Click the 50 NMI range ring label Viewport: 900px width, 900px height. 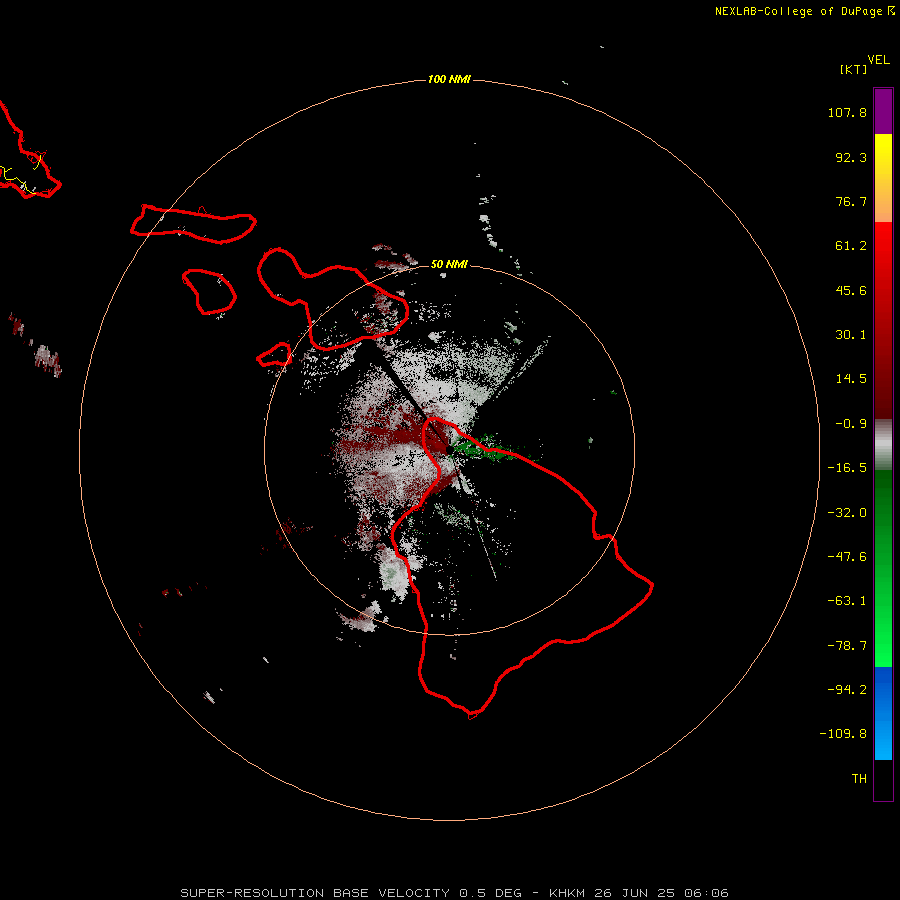(x=449, y=264)
